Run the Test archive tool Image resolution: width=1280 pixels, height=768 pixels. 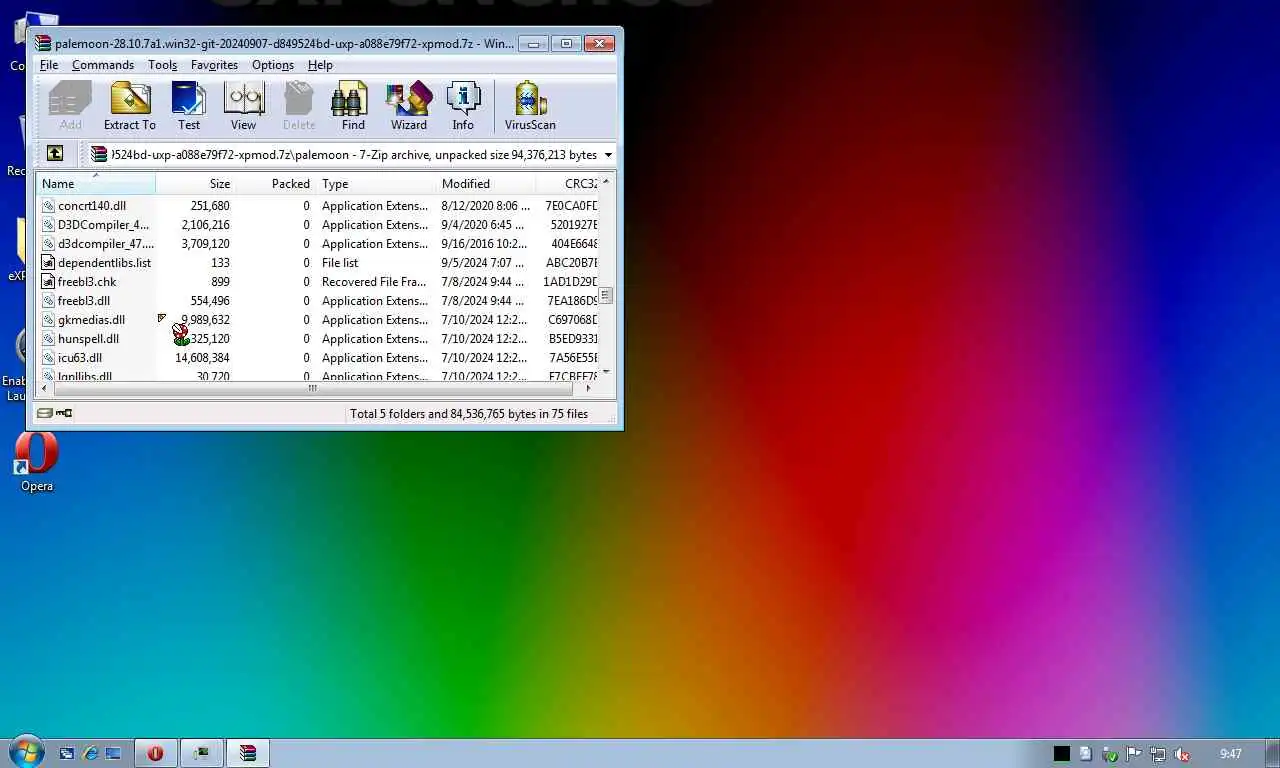click(189, 106)
